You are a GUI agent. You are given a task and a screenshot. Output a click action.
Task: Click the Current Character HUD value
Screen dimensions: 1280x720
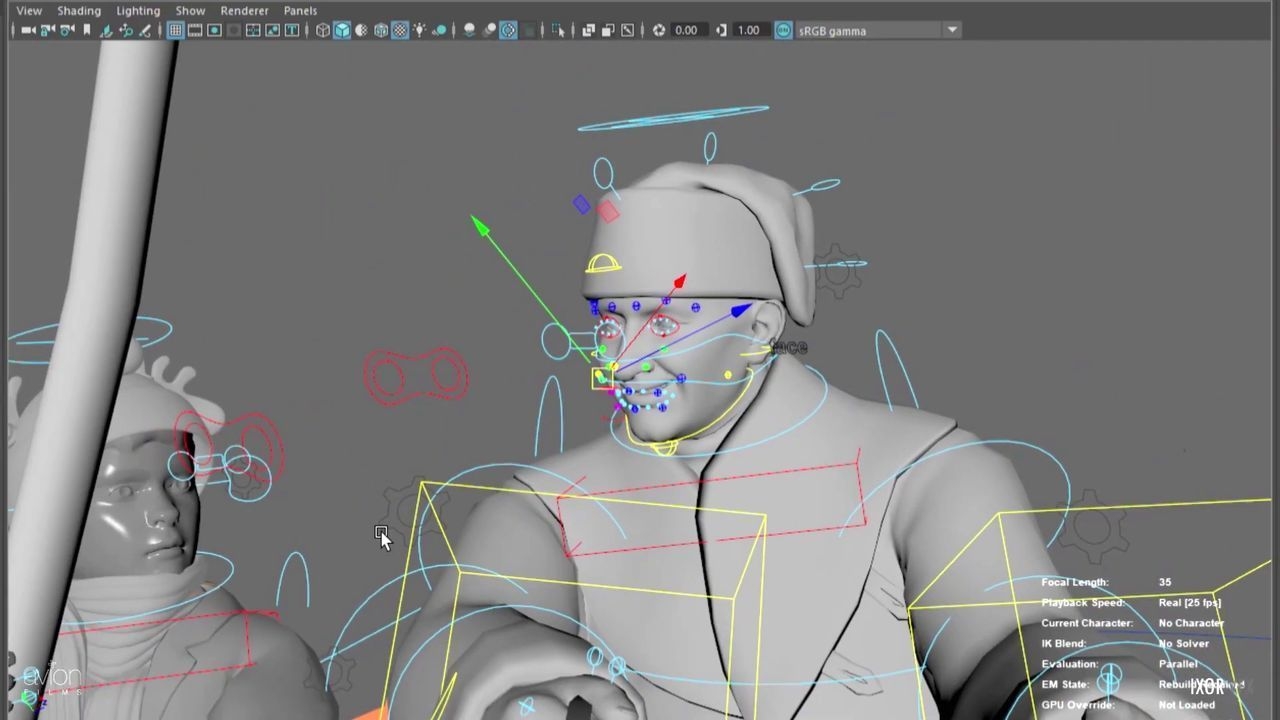pos(1191,623)
